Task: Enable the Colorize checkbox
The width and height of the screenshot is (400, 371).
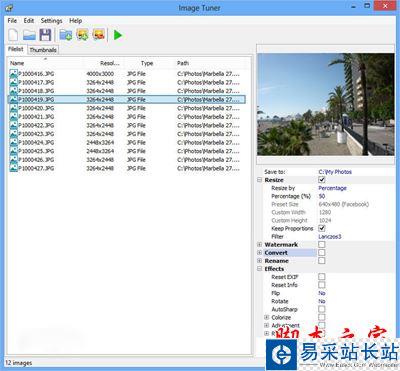Action: 322,317
